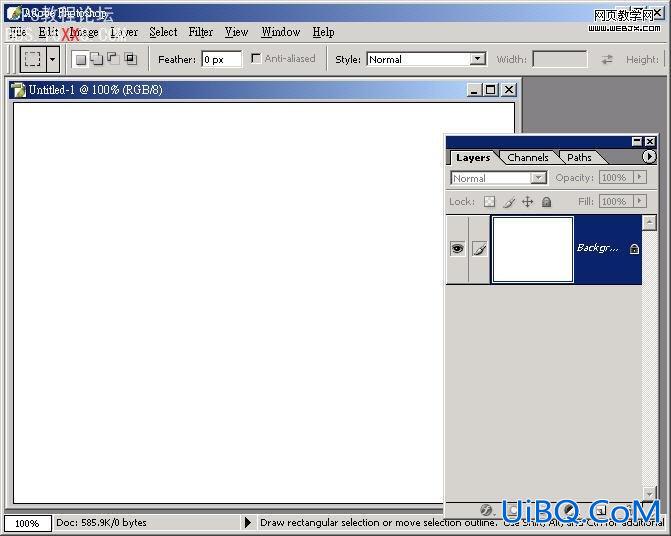
Task: Hide the Background layer with eye icon
Action: 457,248
